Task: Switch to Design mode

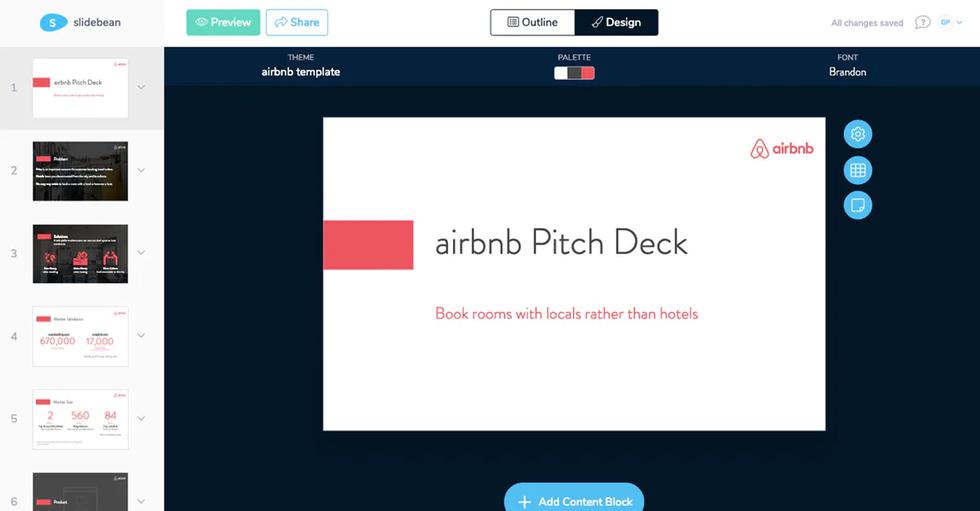Action: (616, 22)
